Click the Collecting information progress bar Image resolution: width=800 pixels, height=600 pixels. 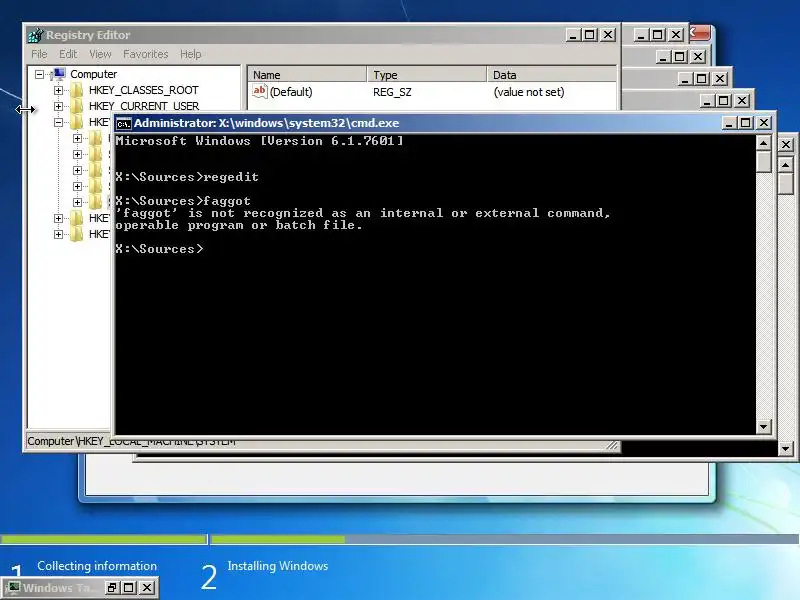tap(104, 539)
